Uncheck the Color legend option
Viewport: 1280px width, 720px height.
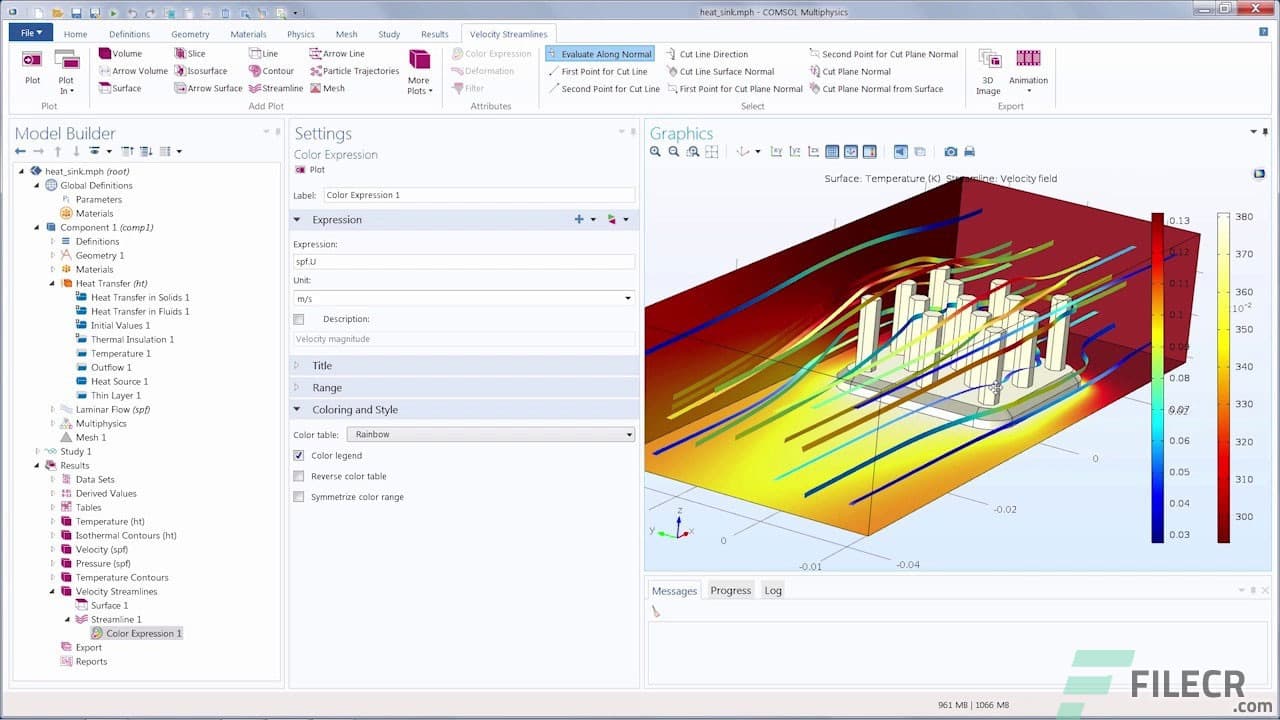point(298,455)
